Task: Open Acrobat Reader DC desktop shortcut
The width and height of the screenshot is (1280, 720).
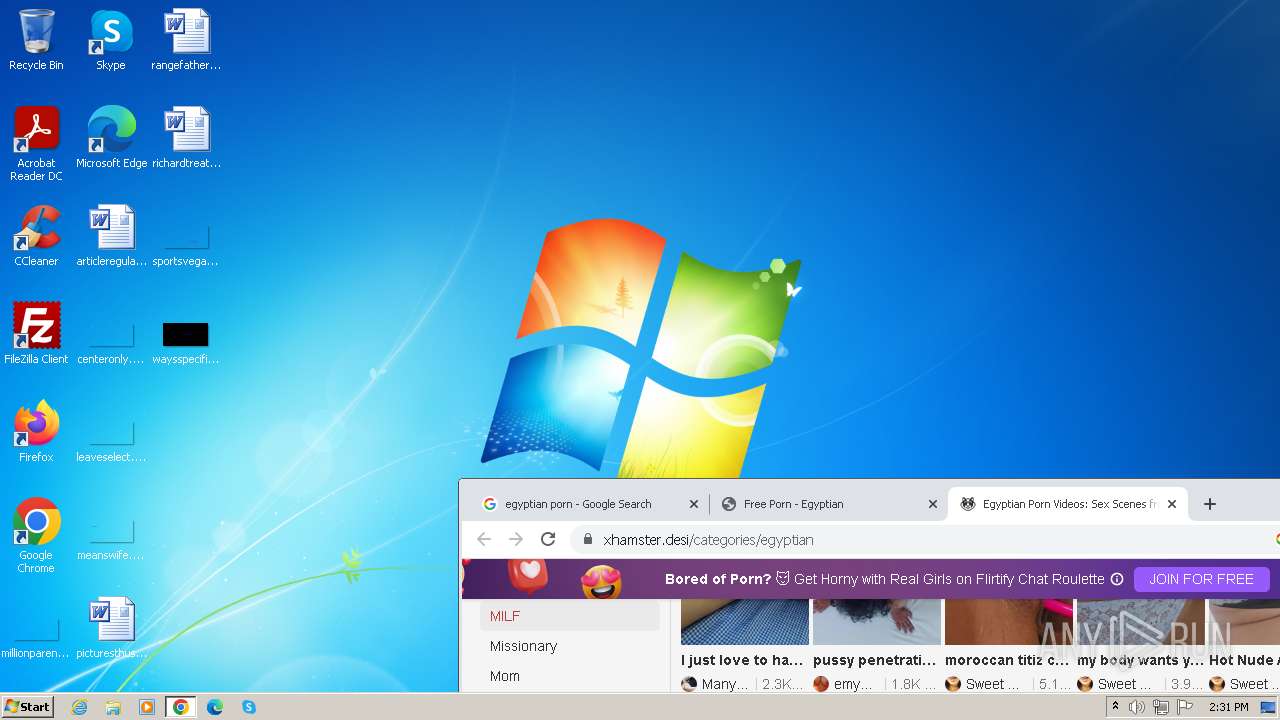Action: [36, 143]
